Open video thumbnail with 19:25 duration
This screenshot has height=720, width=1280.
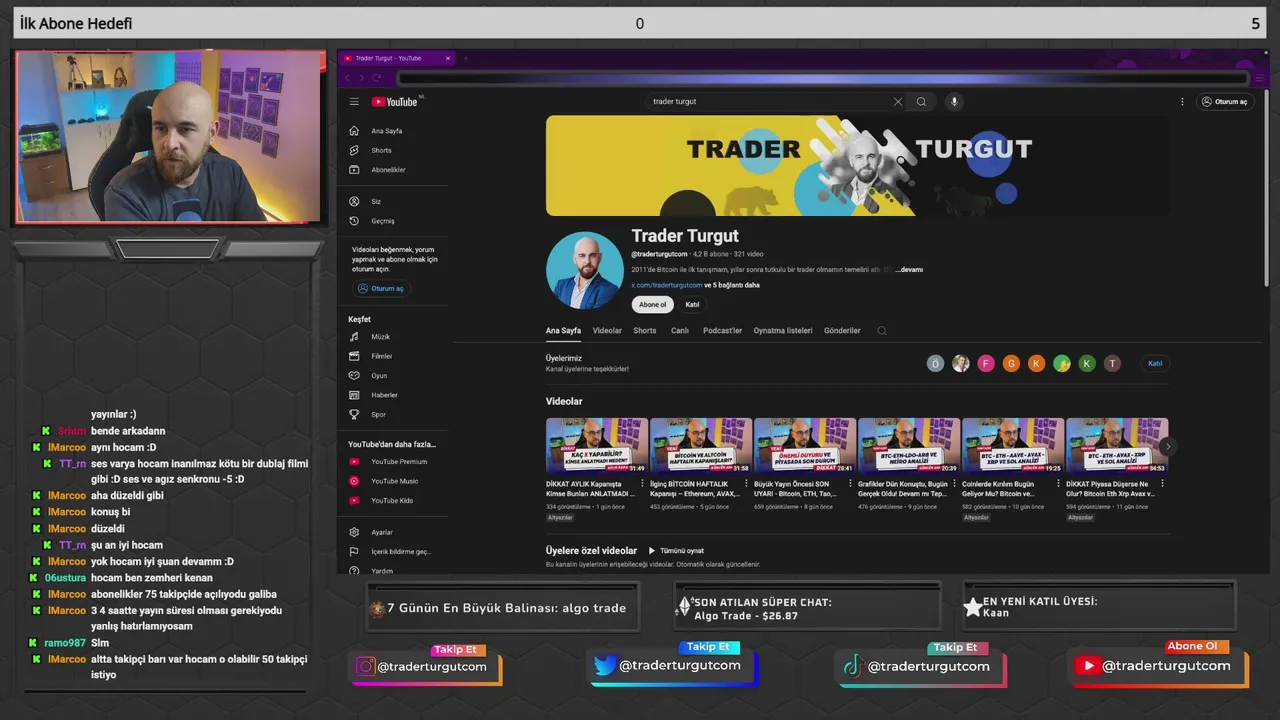[1013, 445]
